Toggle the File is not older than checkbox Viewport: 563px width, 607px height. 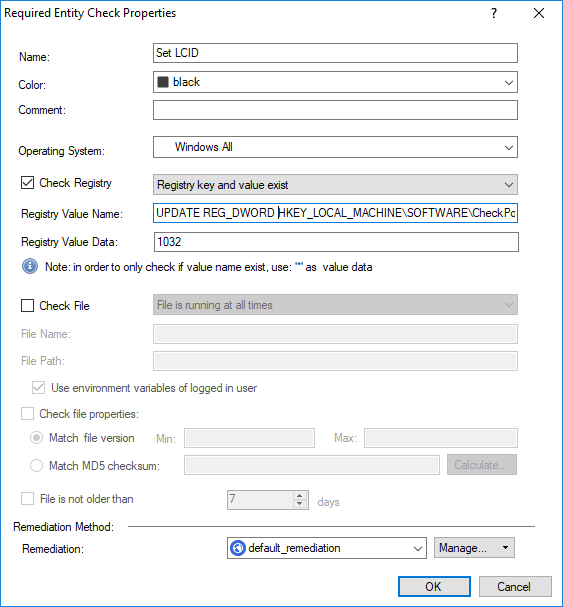(27, 499)
